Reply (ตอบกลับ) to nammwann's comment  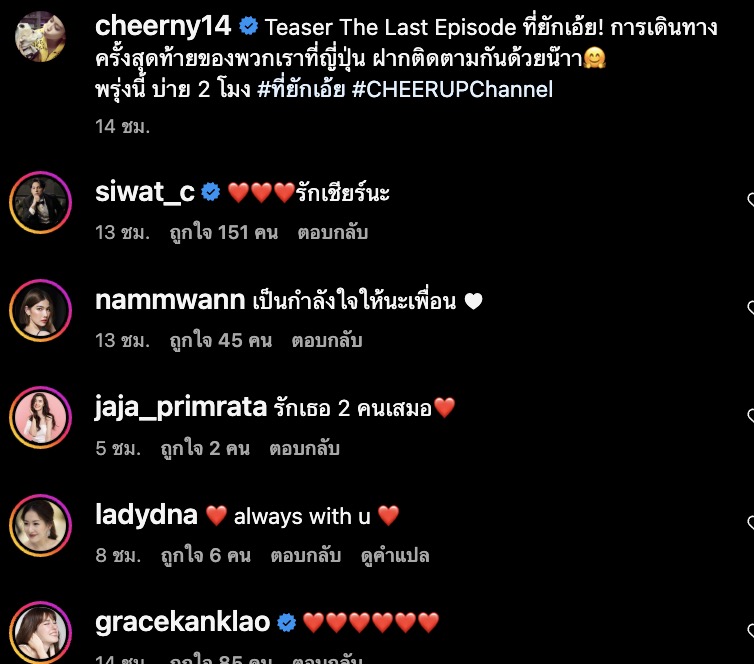(x=327, y=341)
